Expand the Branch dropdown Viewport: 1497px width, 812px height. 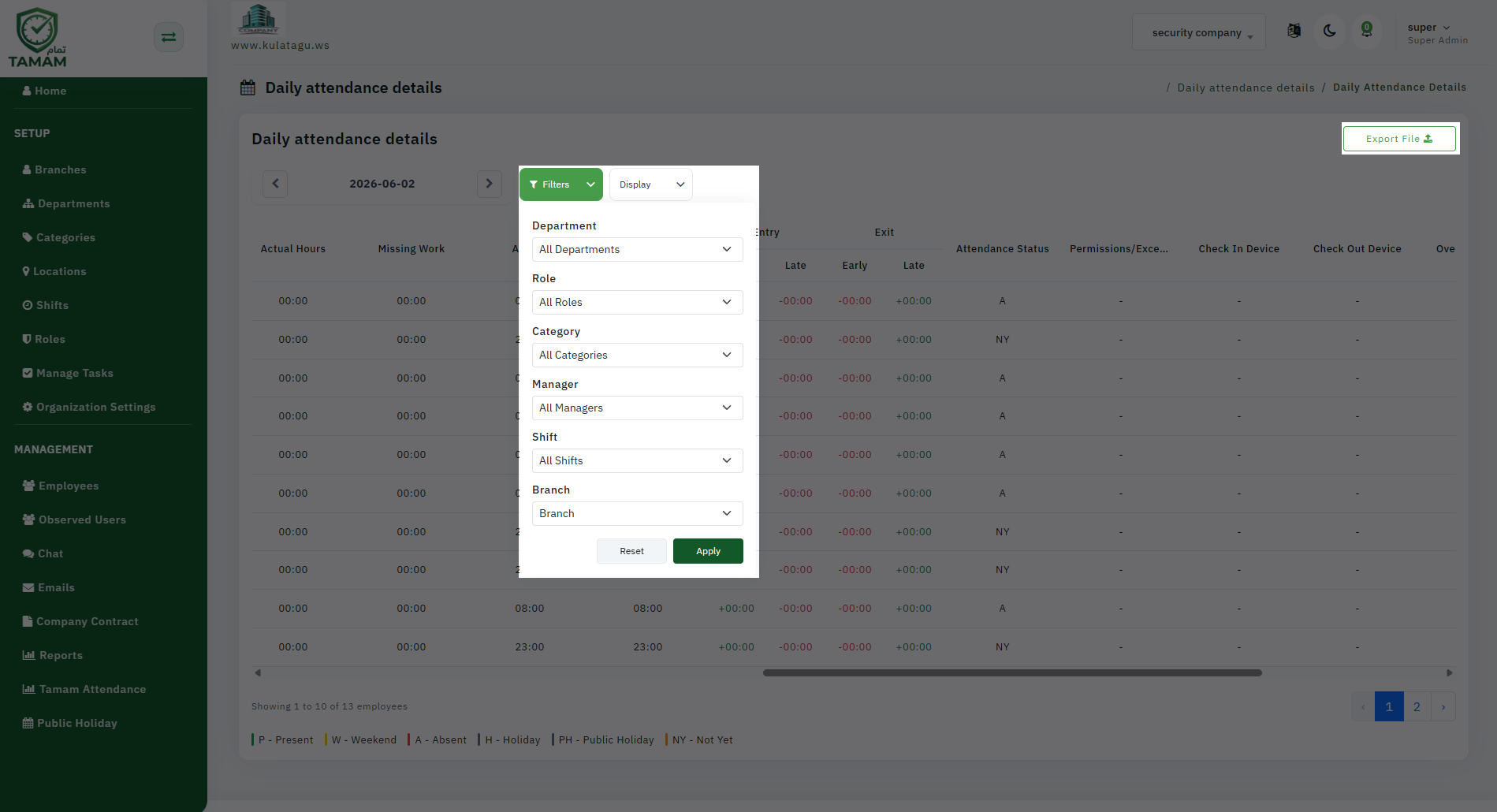(x=638, y=513)
